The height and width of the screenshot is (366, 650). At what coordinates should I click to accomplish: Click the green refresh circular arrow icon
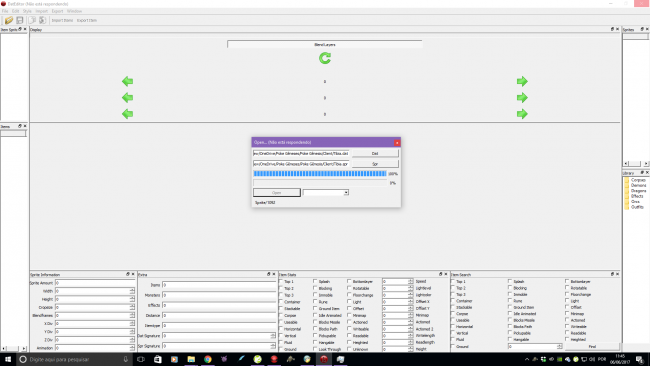pyautogui.click(x=325, y=58)
